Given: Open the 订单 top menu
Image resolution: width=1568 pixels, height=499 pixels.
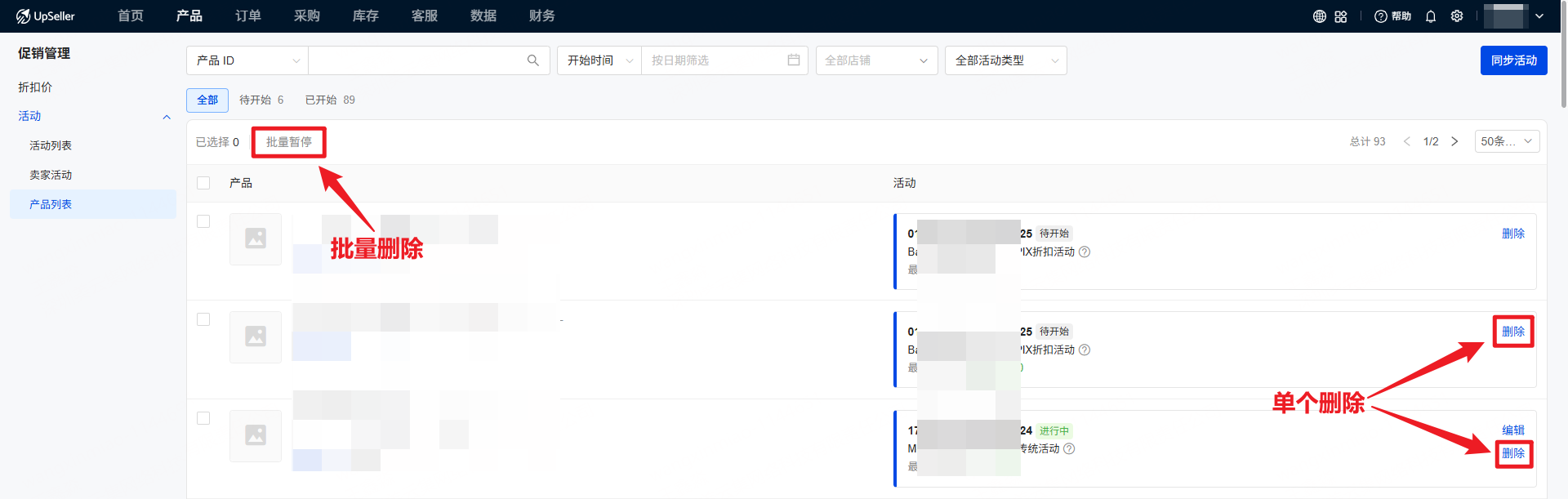Looking at the screenshot, I should pos(247,16).
